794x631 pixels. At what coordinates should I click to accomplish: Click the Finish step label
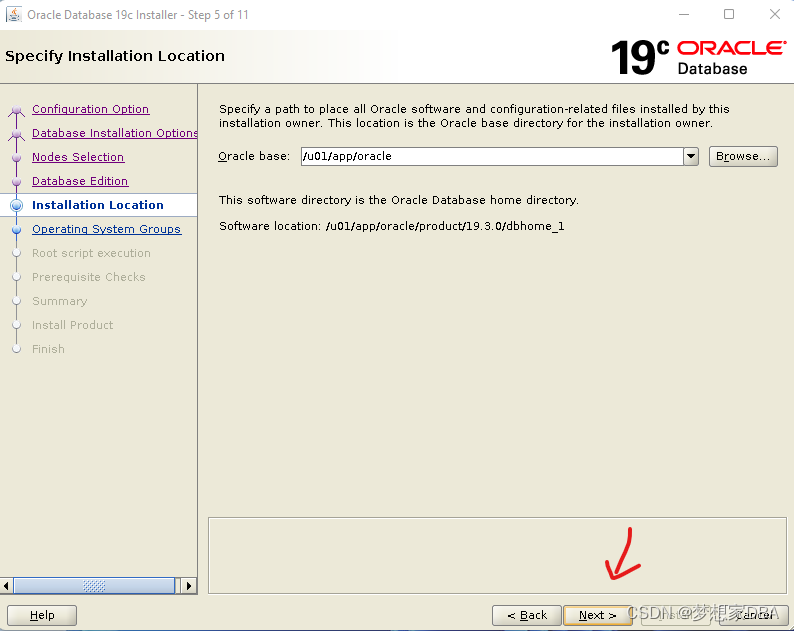click(x=48, y=349)
